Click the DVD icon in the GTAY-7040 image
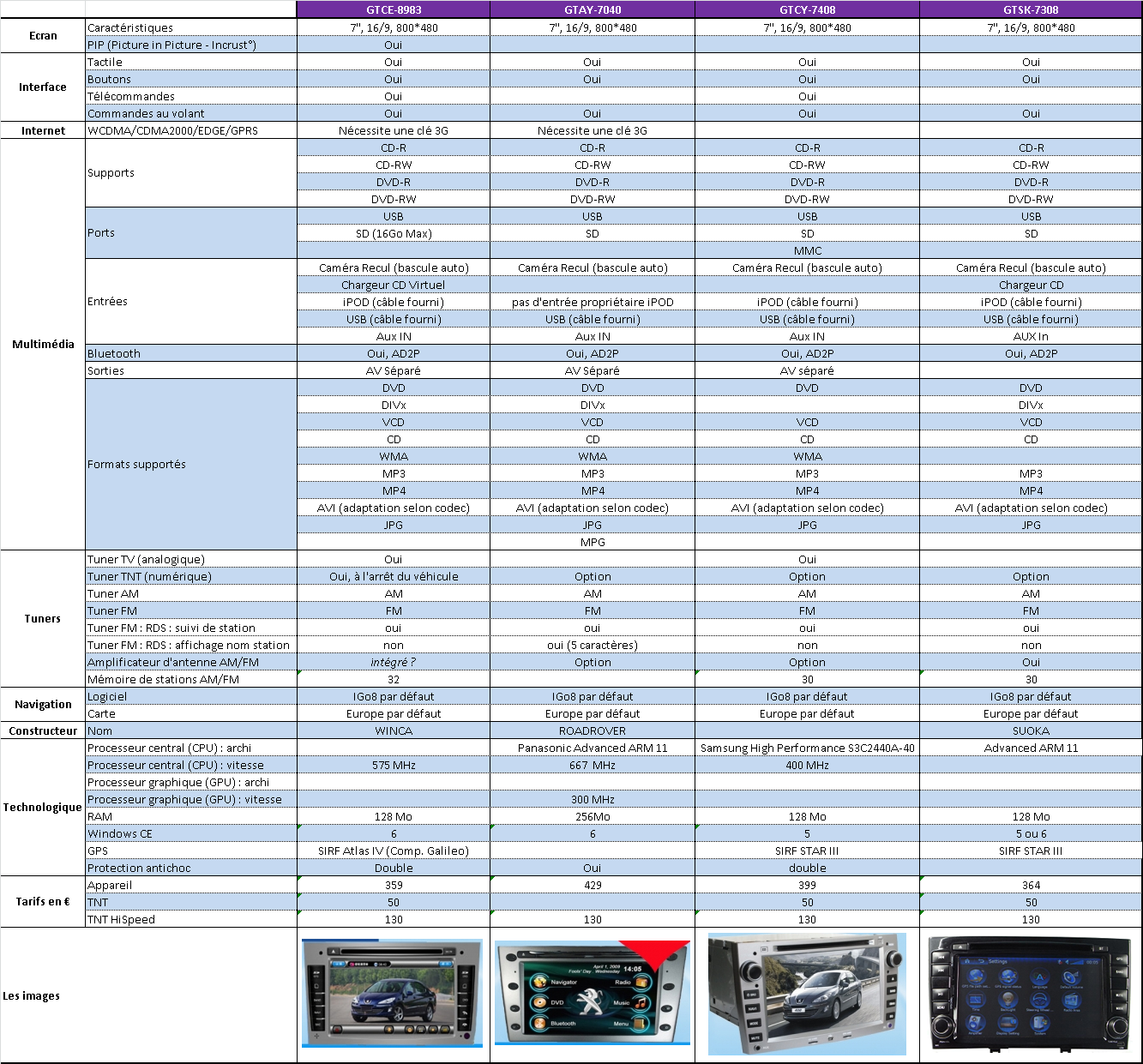This screenshot has width=1143, height=1064. [x=539, y=1002]
